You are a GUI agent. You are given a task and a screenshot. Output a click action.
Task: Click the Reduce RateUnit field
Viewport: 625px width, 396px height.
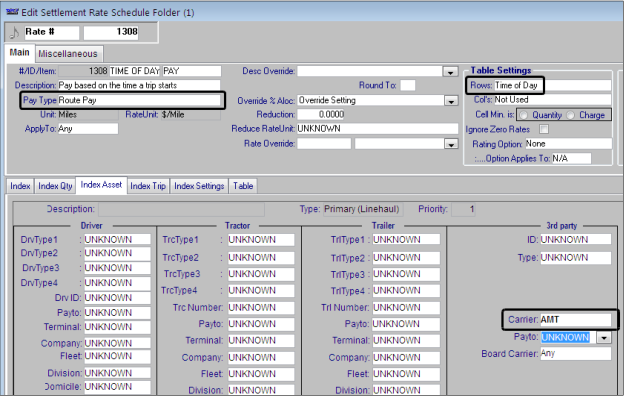point(377,129)
